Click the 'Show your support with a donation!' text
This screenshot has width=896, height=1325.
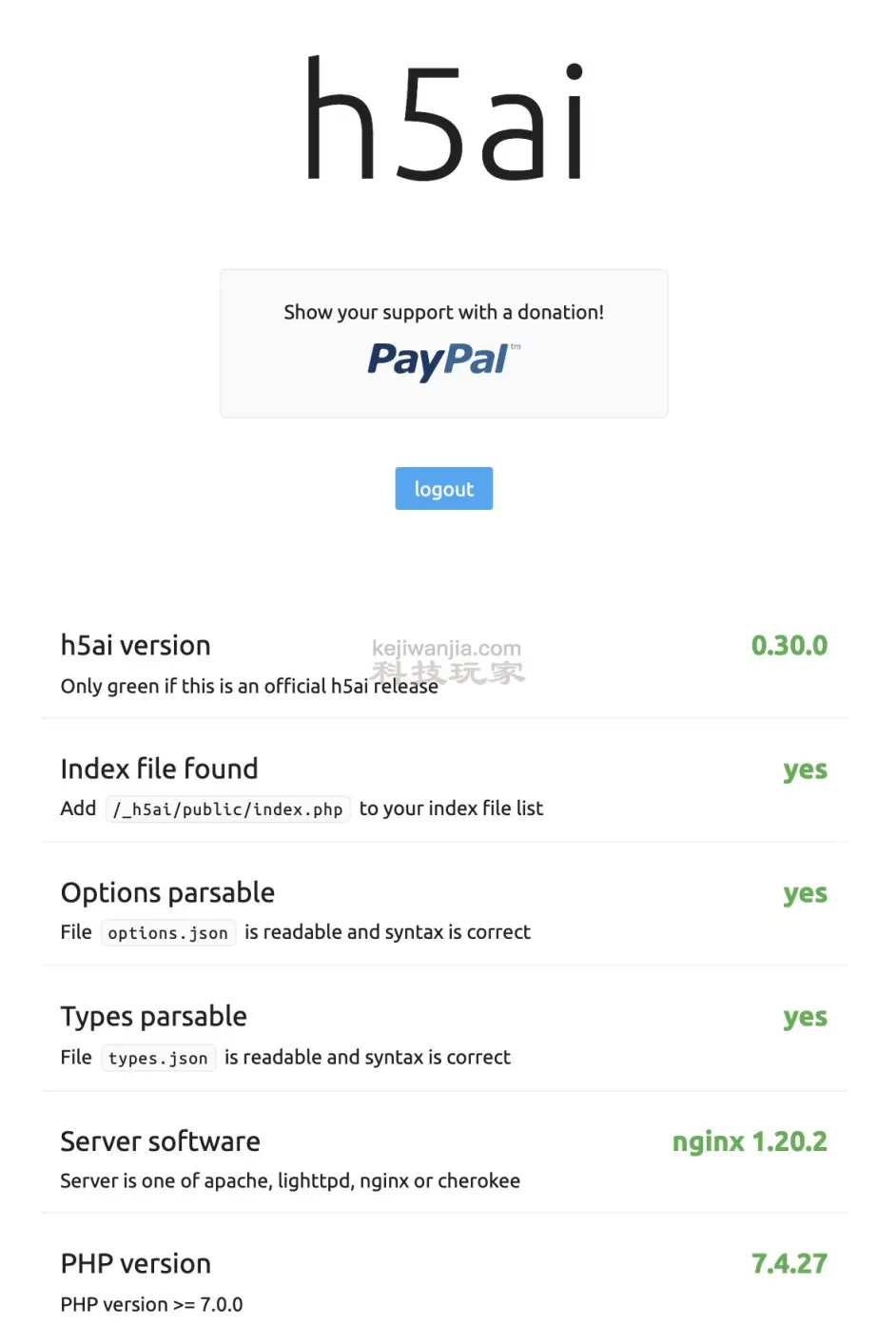coord(443,312)
